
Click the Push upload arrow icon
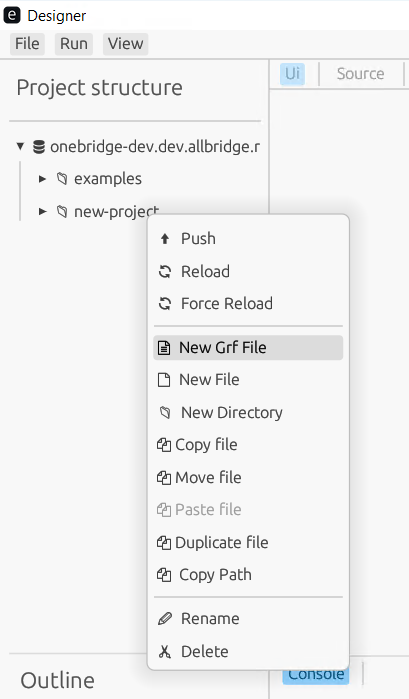pyautogui.click(x=165, y=239)
